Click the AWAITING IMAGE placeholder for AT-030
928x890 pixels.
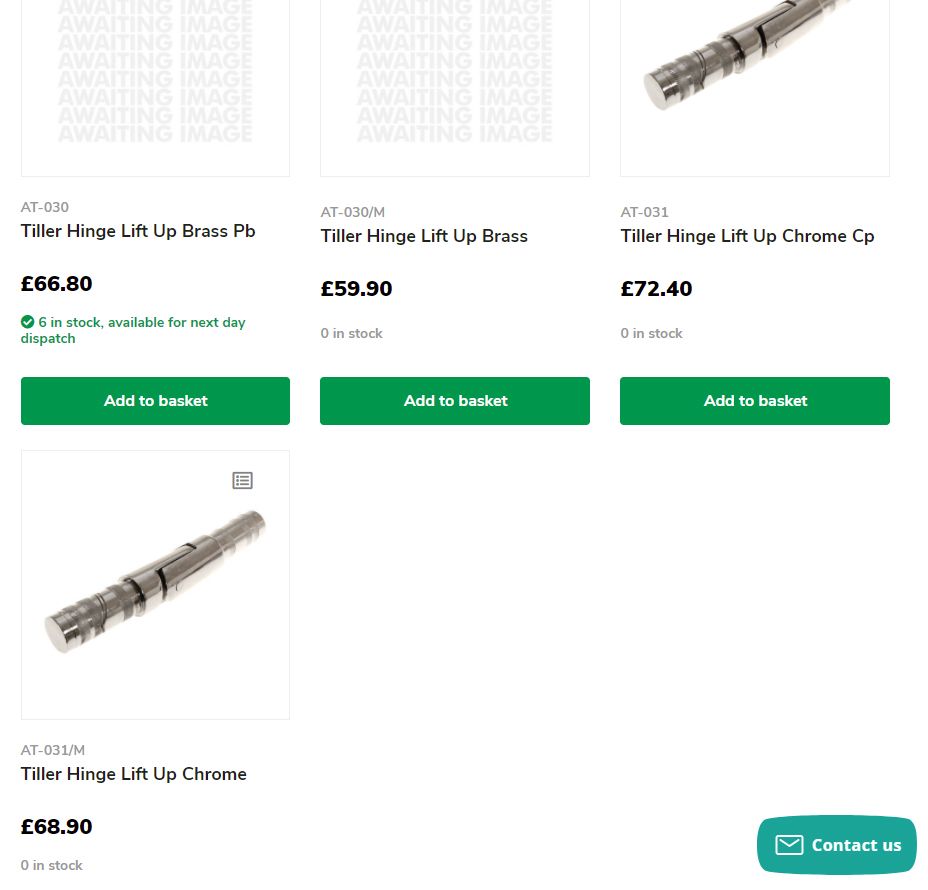[x=155, y=80]
